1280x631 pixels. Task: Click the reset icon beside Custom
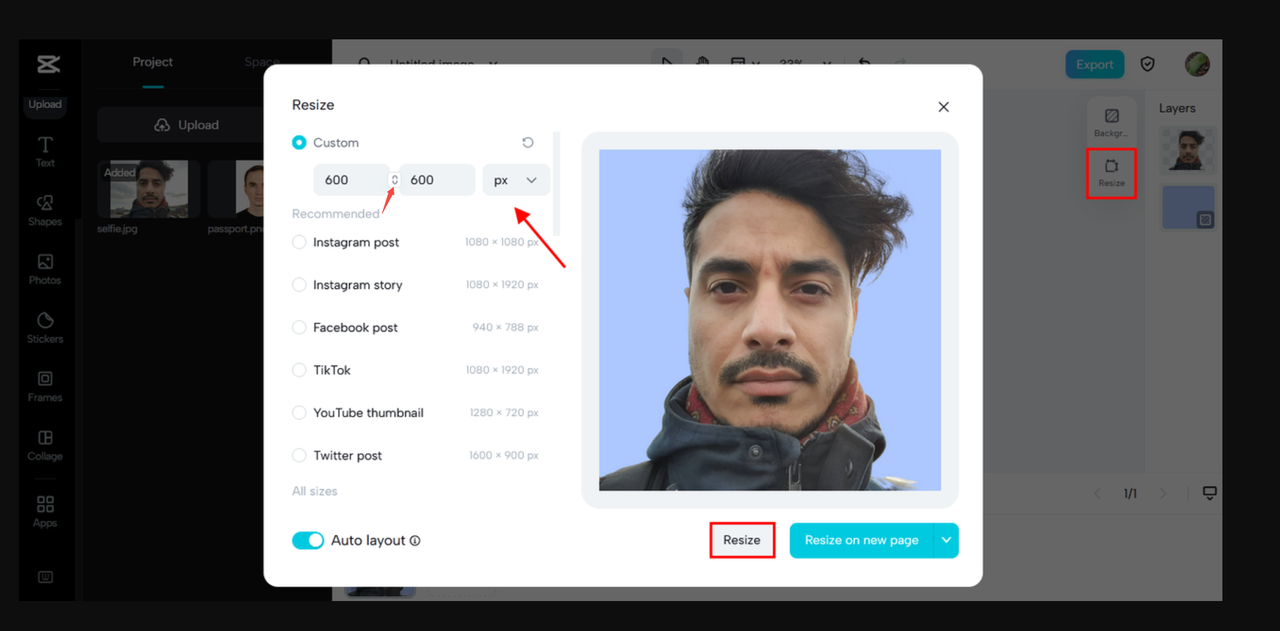click(528, 143)
